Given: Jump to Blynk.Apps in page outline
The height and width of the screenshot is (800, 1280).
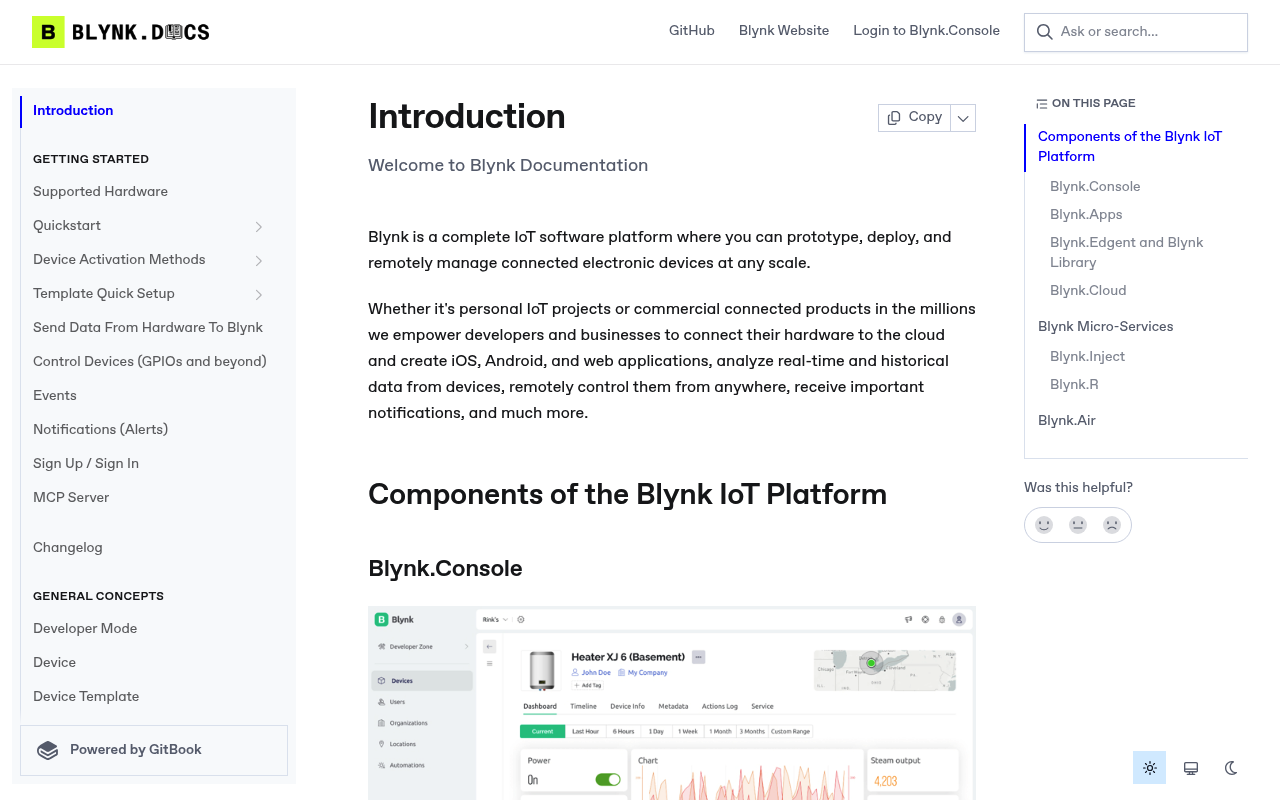Looking at the screenshot, I should (x=1086, y=215).
